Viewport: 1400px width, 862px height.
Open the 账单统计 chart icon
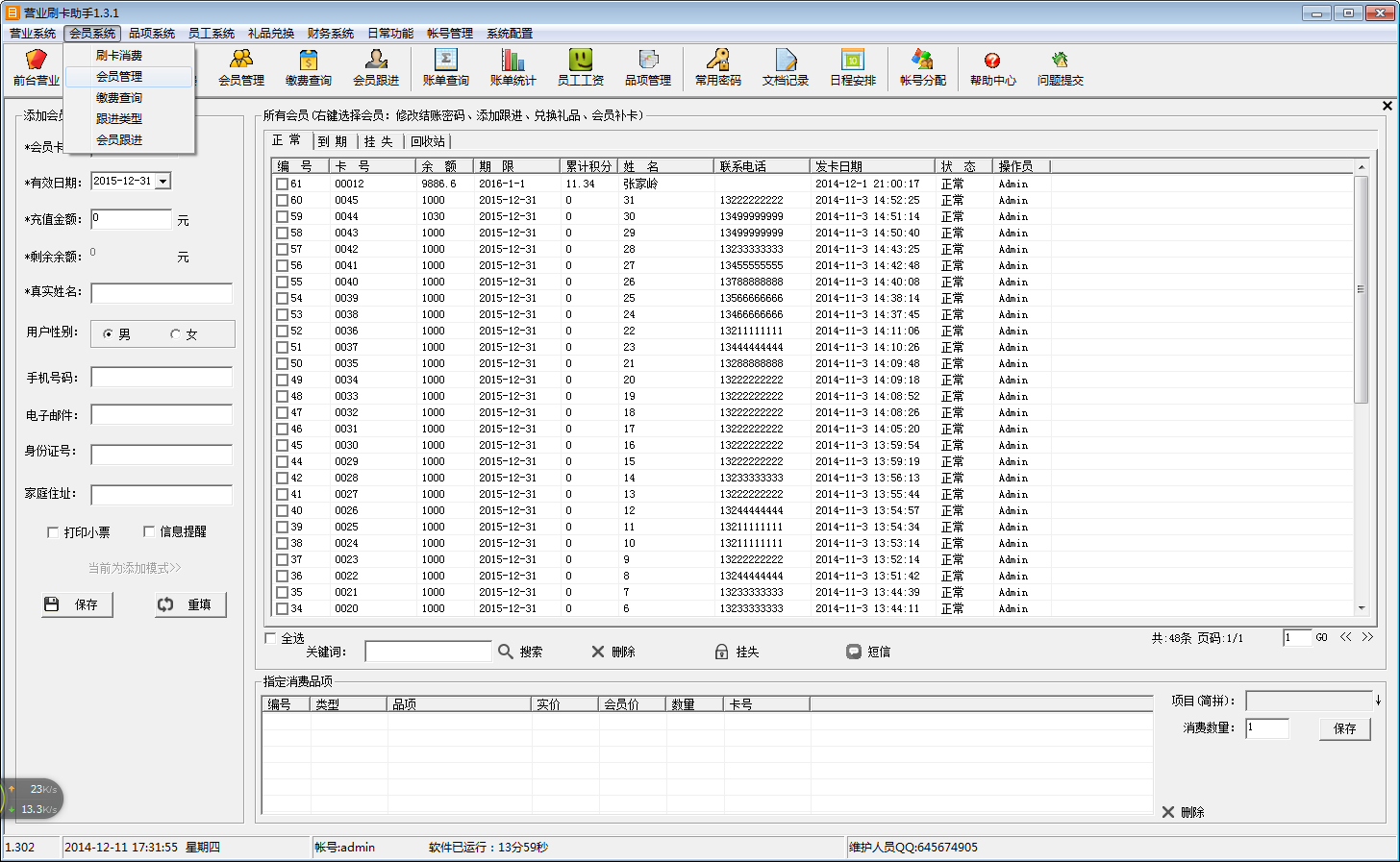tap(513, 67)
